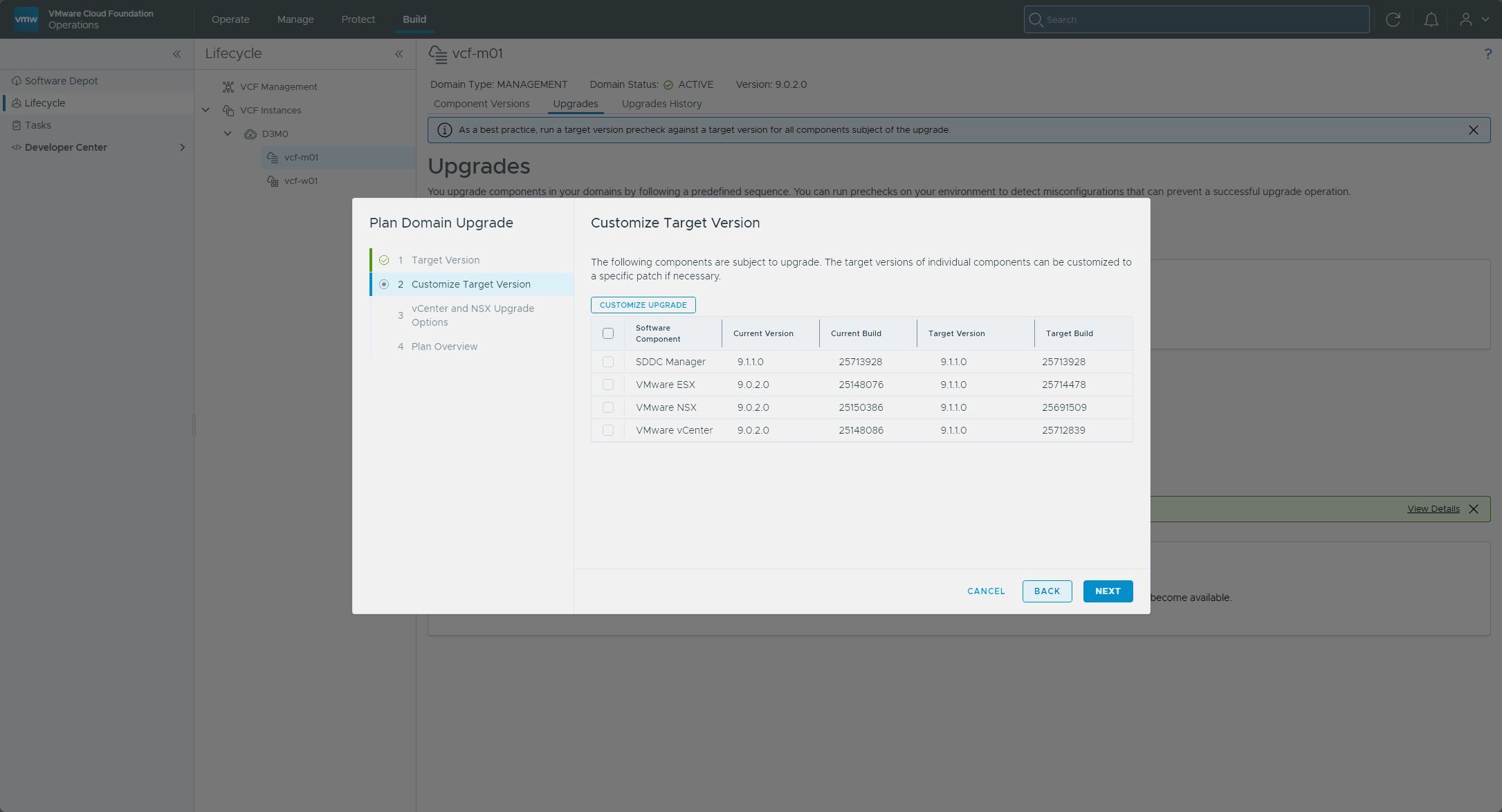Open the notifications bell icon
This screenshot has height=812, width=1502.
(x=1431, y=19)
